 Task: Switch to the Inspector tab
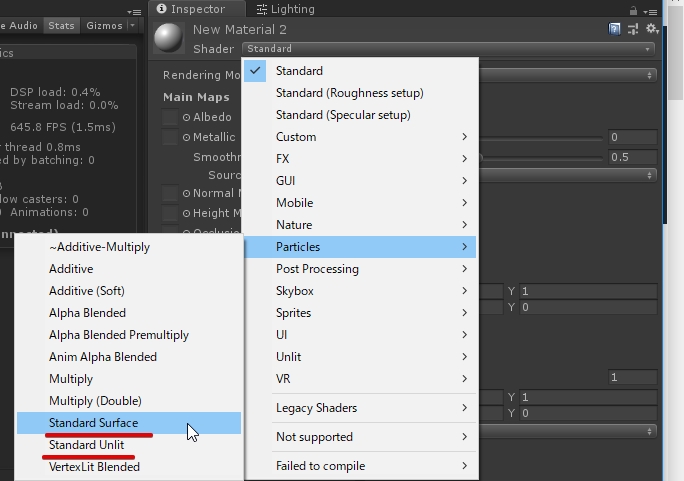coord(197,9)
